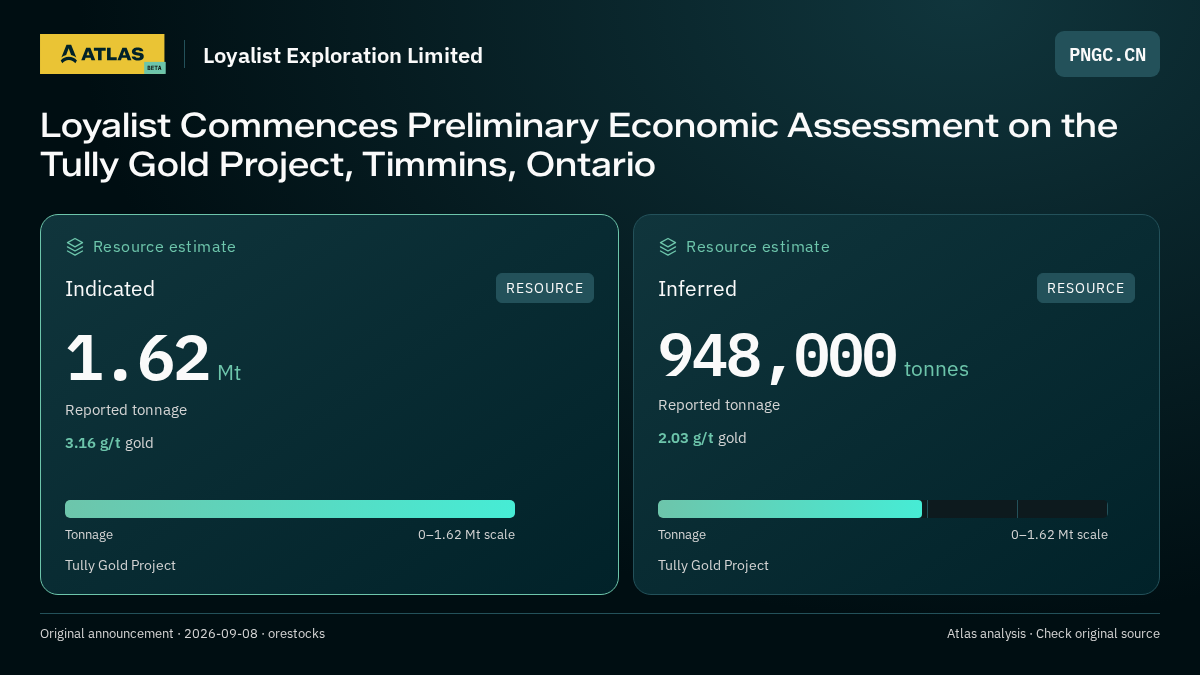Click the Atlas logo badge
Viewport: 1200px width, 675px height.
tap(102, 54)
